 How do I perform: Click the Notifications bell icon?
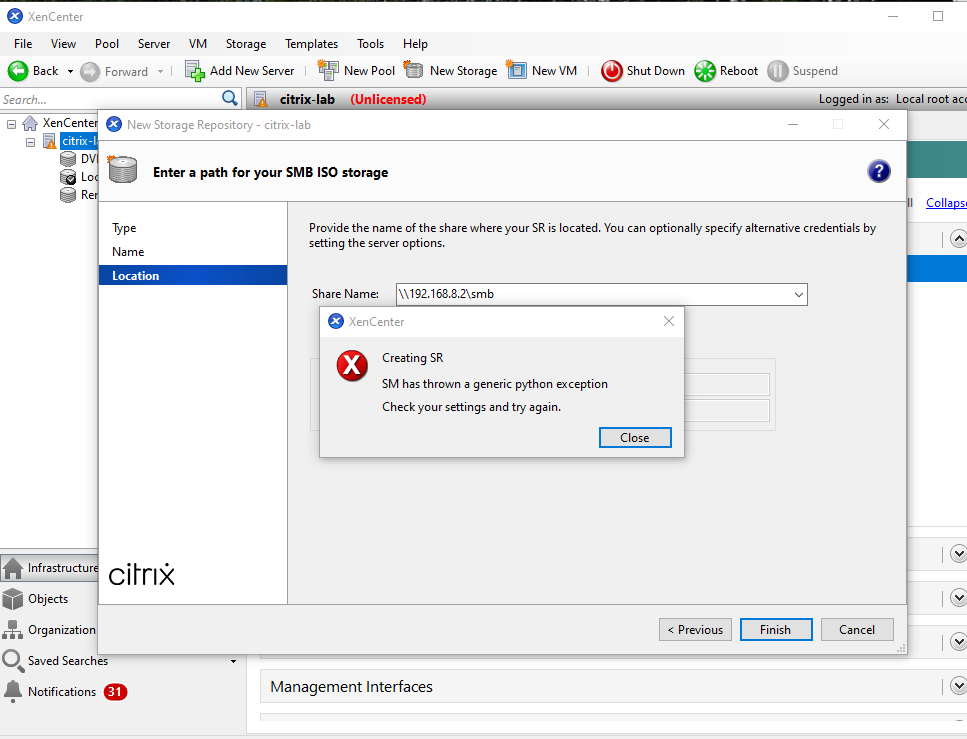pos(12,692)
